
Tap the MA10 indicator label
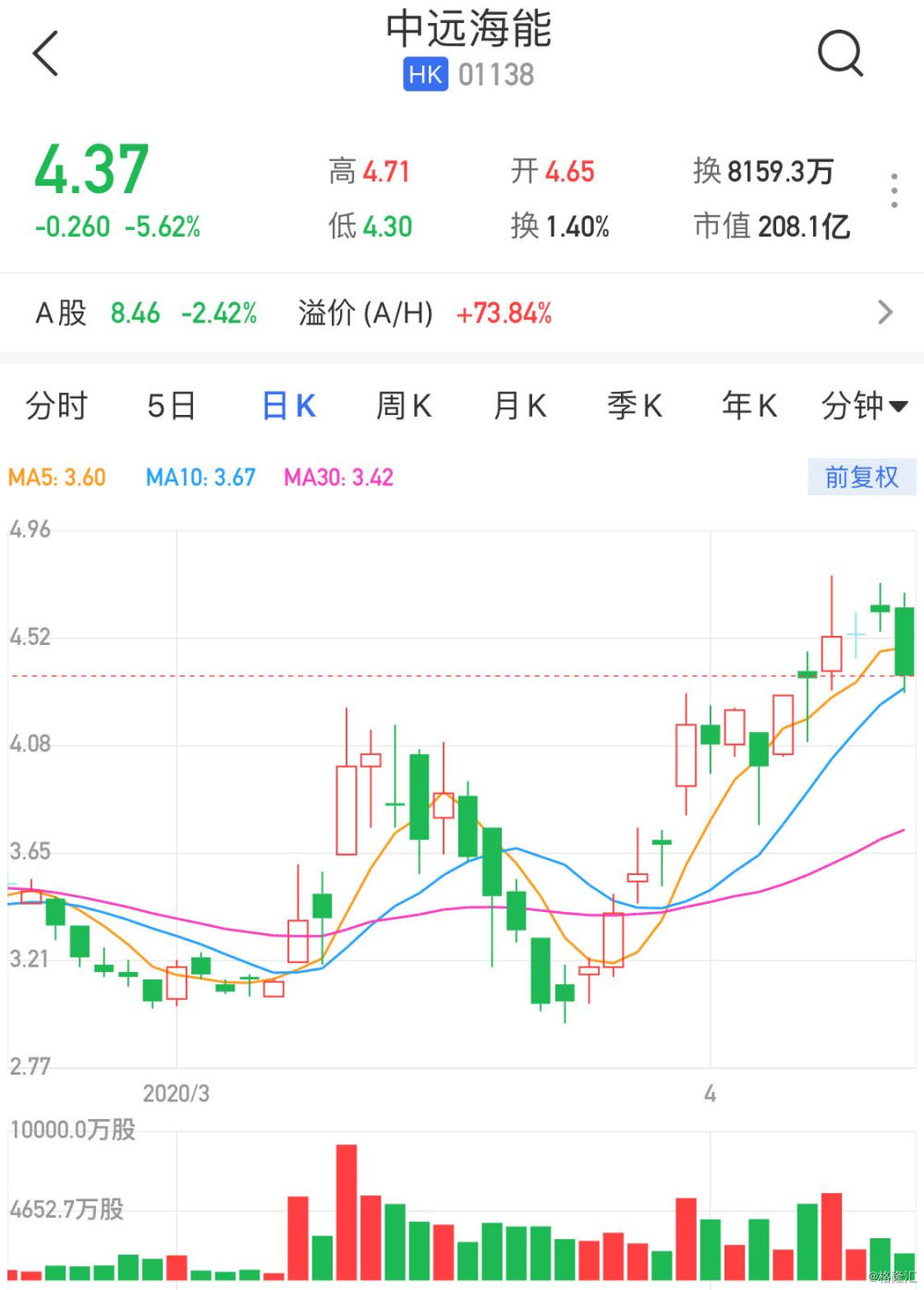(x=201, y=478)
